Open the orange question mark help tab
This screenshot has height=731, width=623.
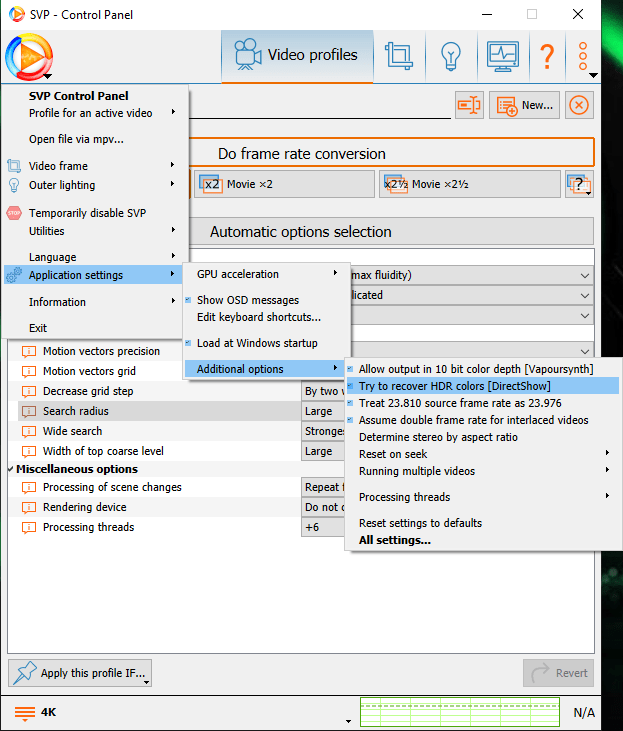547,56
